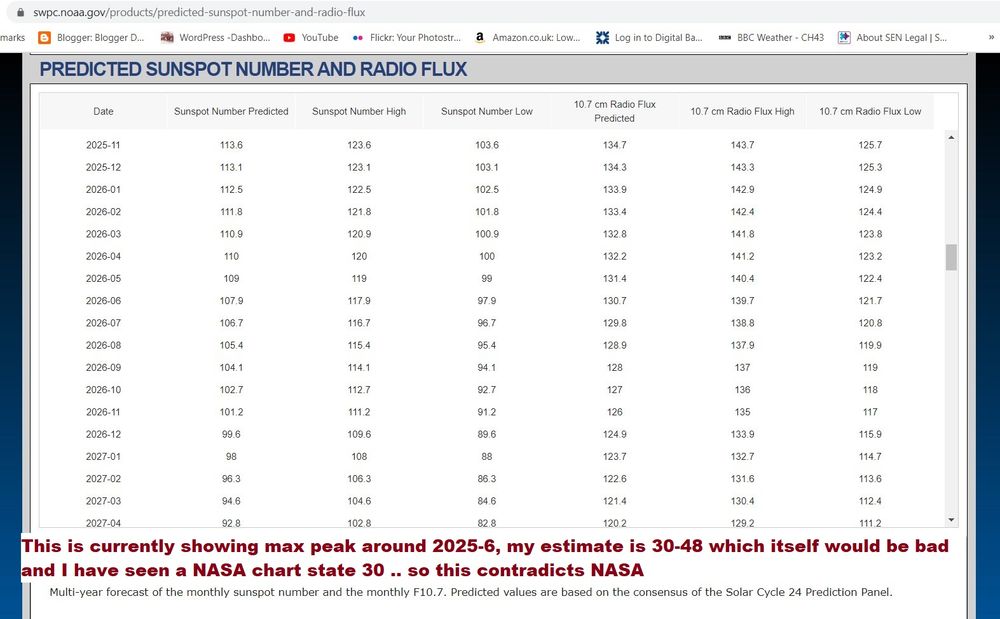Click radio flux high value 141.2
Image resolution: width=1000 pixels, height=619 pixels.
(x=742, y=256)
